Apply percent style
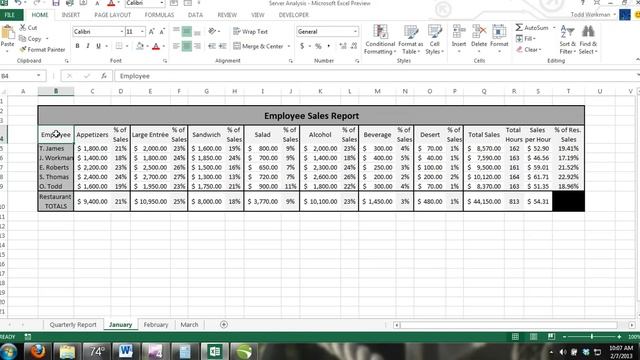This screenshot has height=360, width=640. [318, 46]
